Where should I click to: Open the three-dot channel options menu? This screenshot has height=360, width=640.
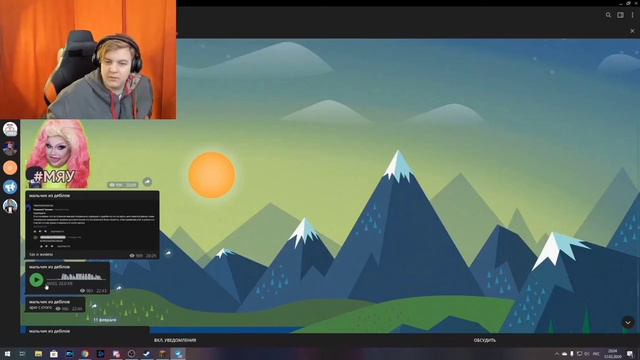click(633, 15)
